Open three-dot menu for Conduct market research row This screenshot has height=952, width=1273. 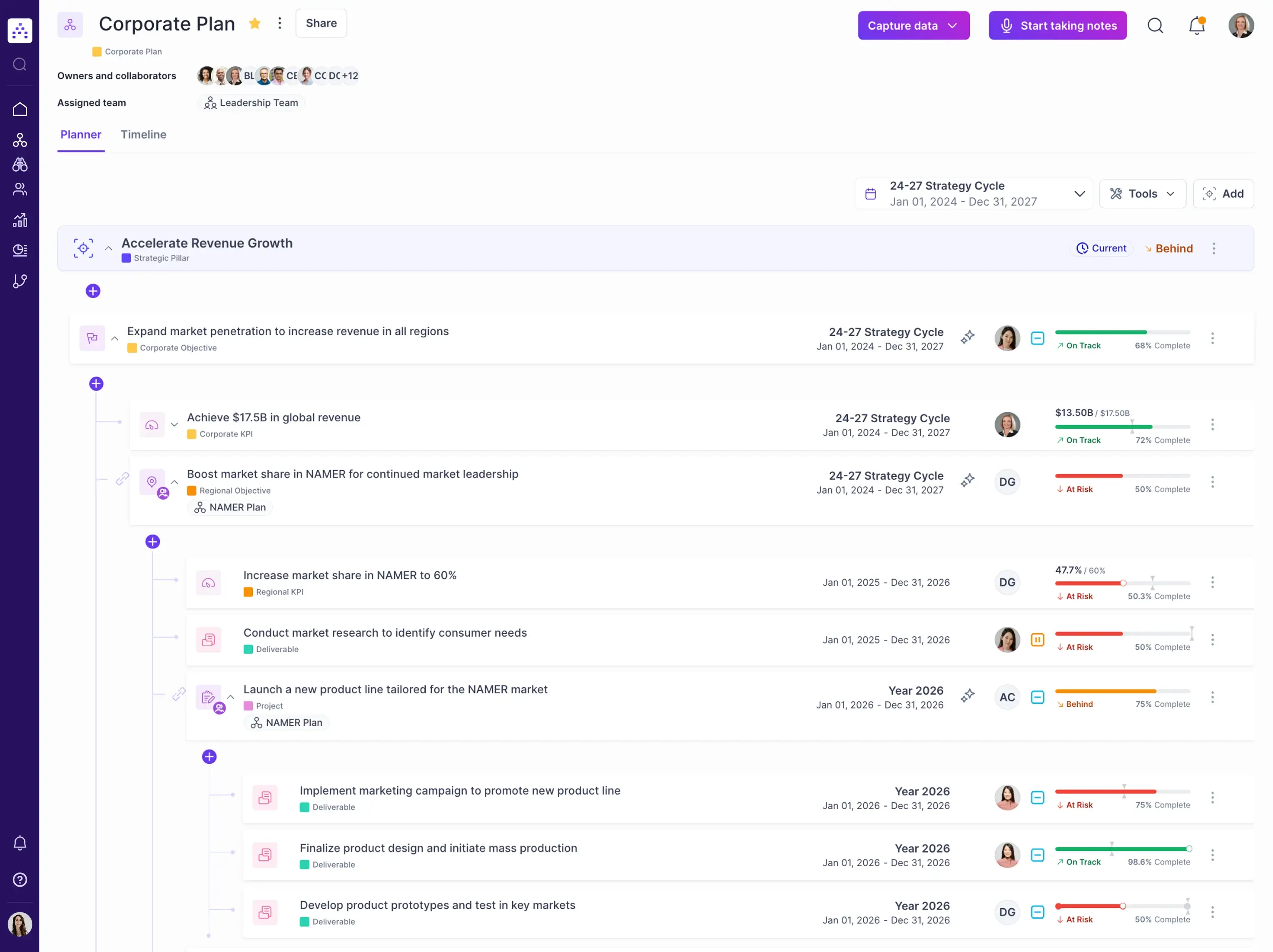click(x=1212, y=640)
